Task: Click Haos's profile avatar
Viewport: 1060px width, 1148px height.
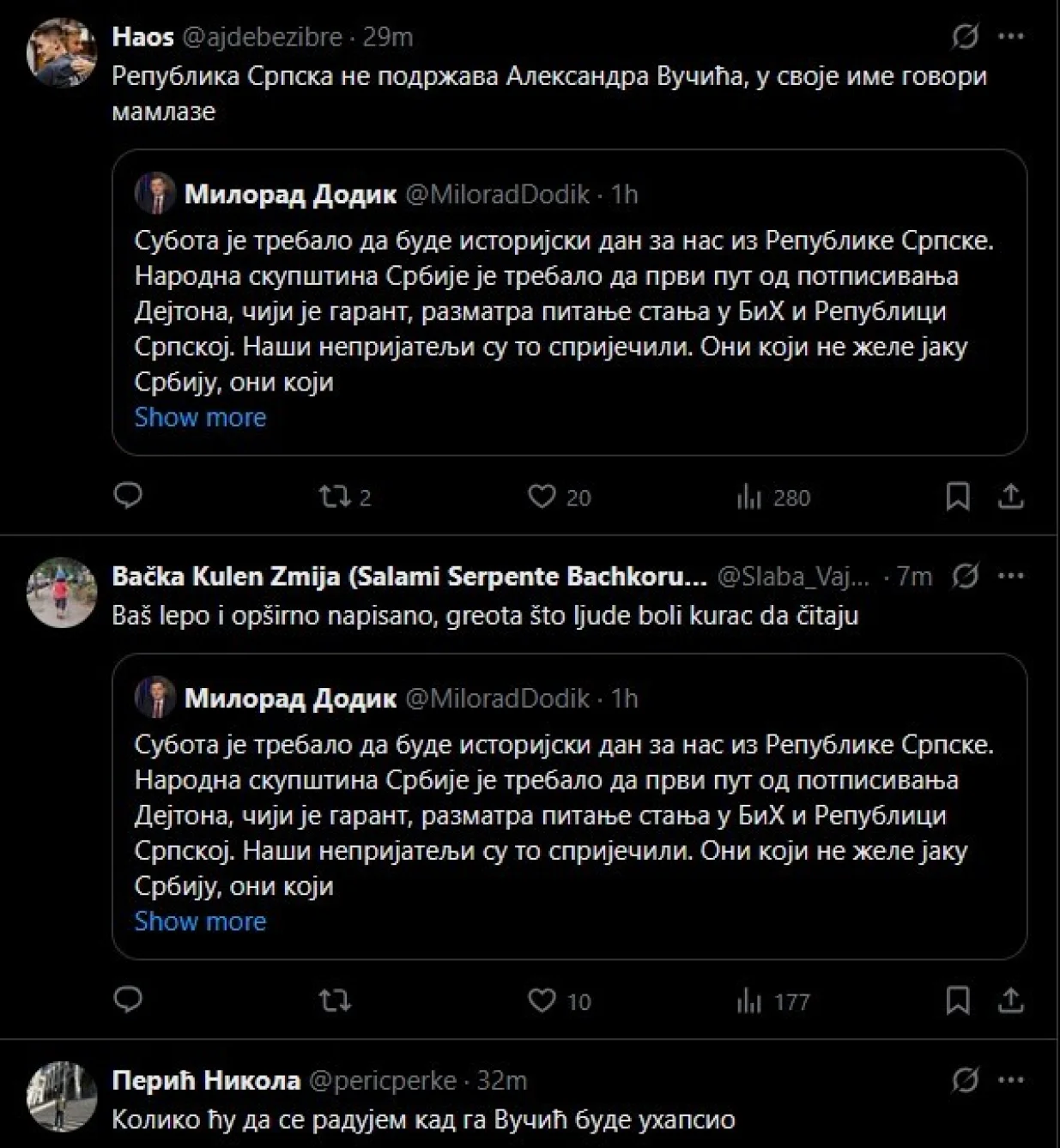Action: [61, 51]
